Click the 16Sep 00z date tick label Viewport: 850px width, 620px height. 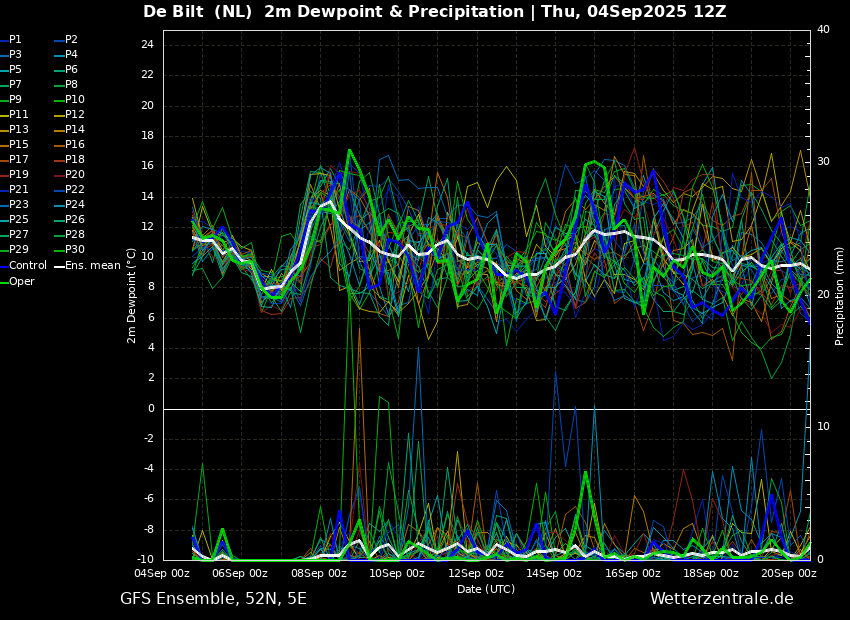pos(633,573)
